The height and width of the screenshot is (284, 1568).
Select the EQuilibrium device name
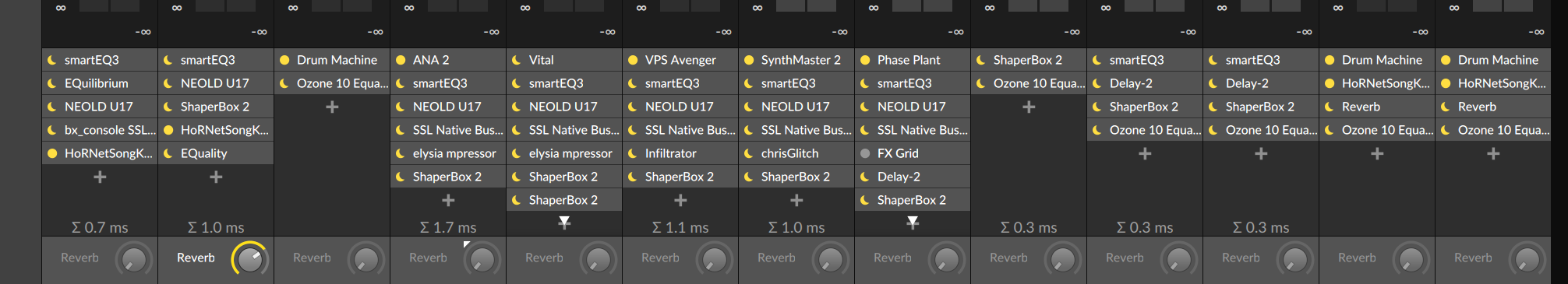97,83
